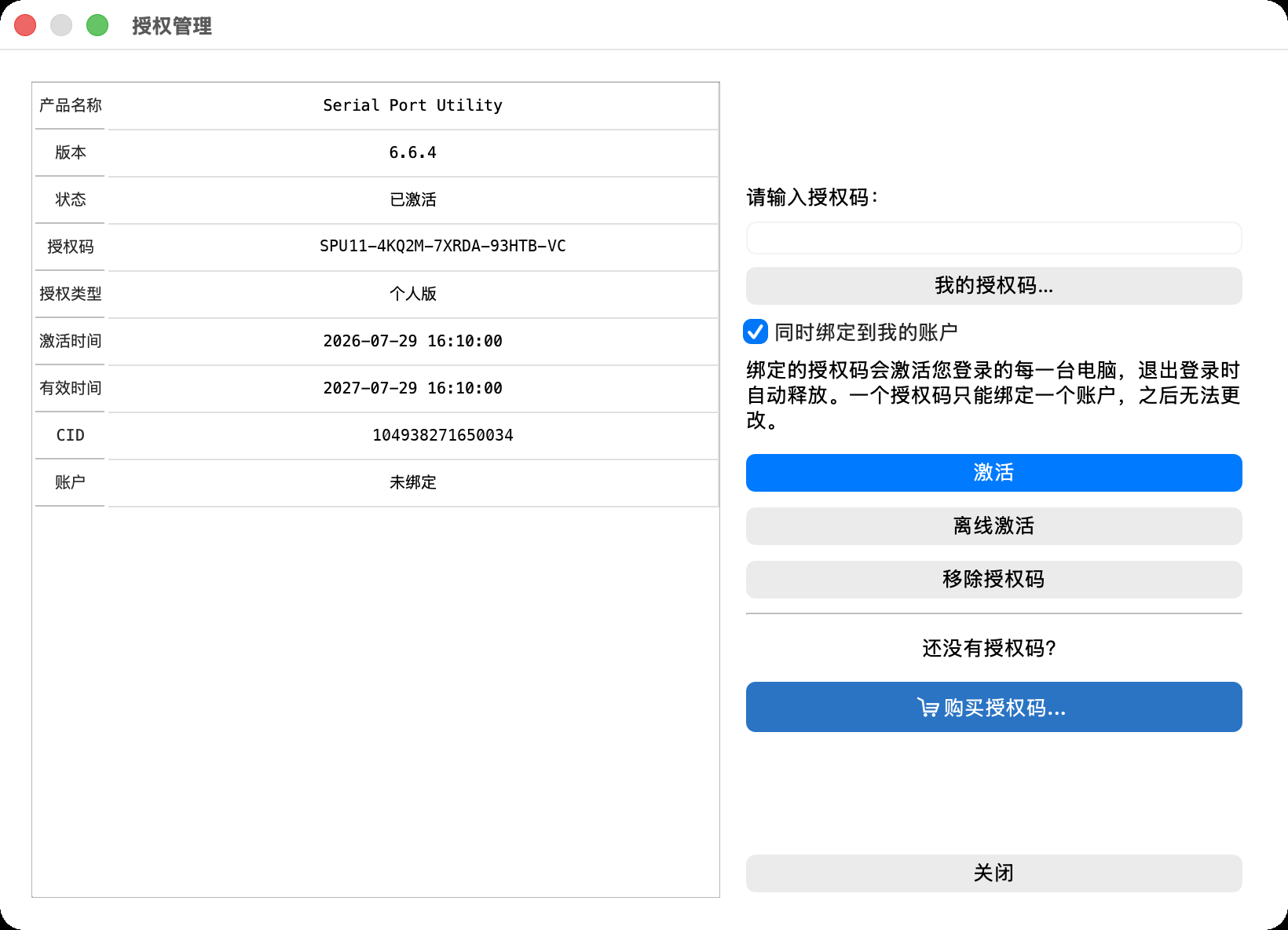Click the green zoom window button
The image size is (1288, 930).
pyautogui.click(x=97, y=25)
